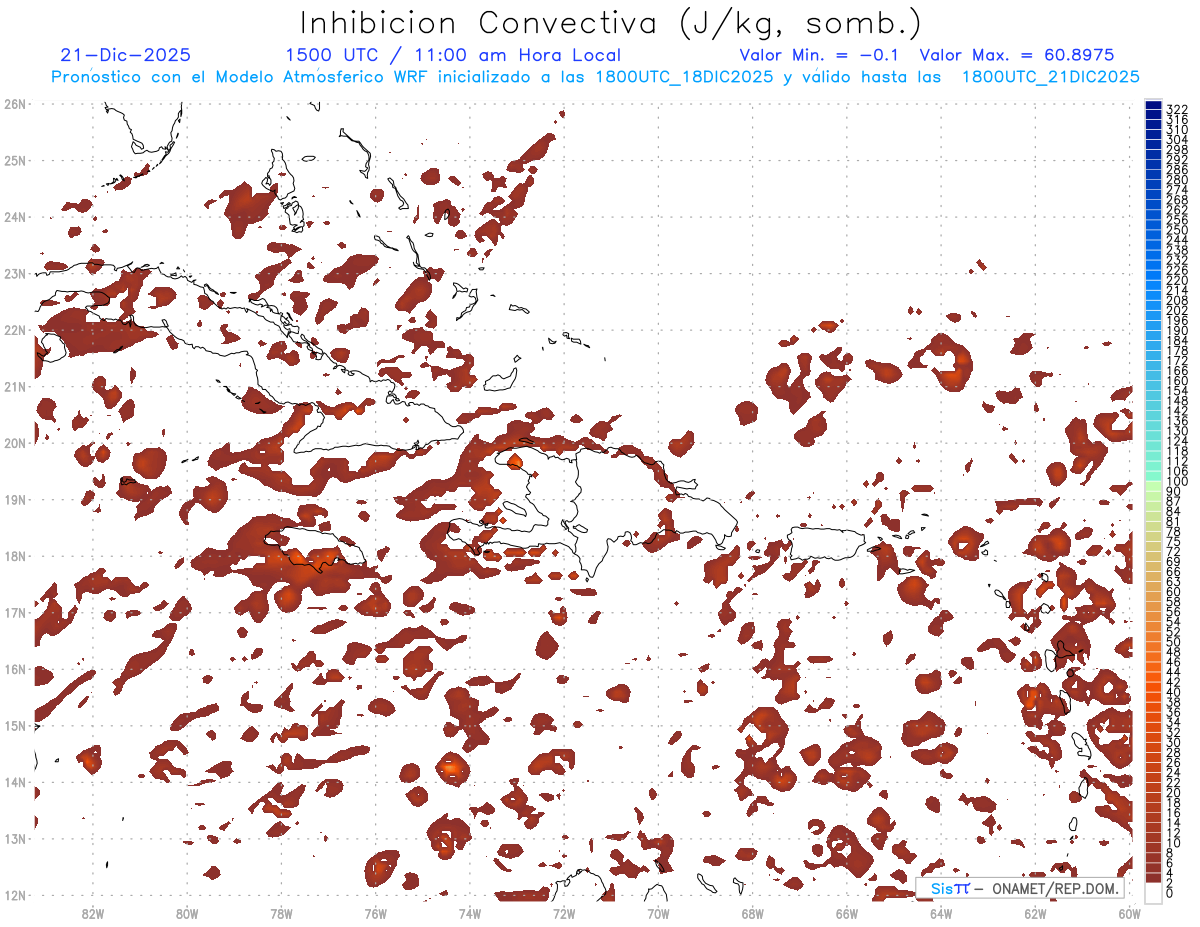Click the "12N" latitude label
This screenshot has height=927, width=1200.
[x=15, y=895]
